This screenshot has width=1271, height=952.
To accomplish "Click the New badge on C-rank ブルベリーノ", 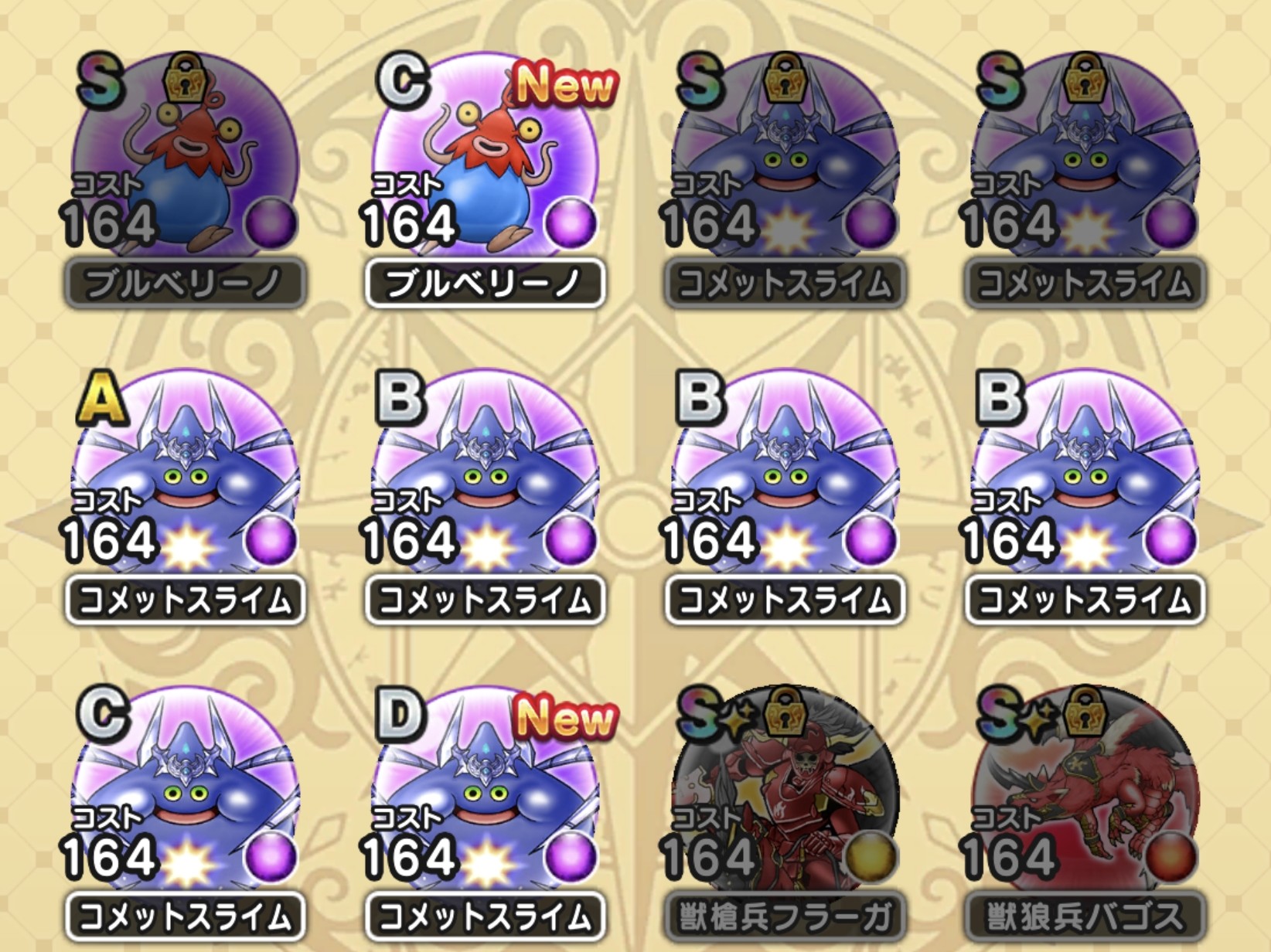I will (x=567, y=83).
